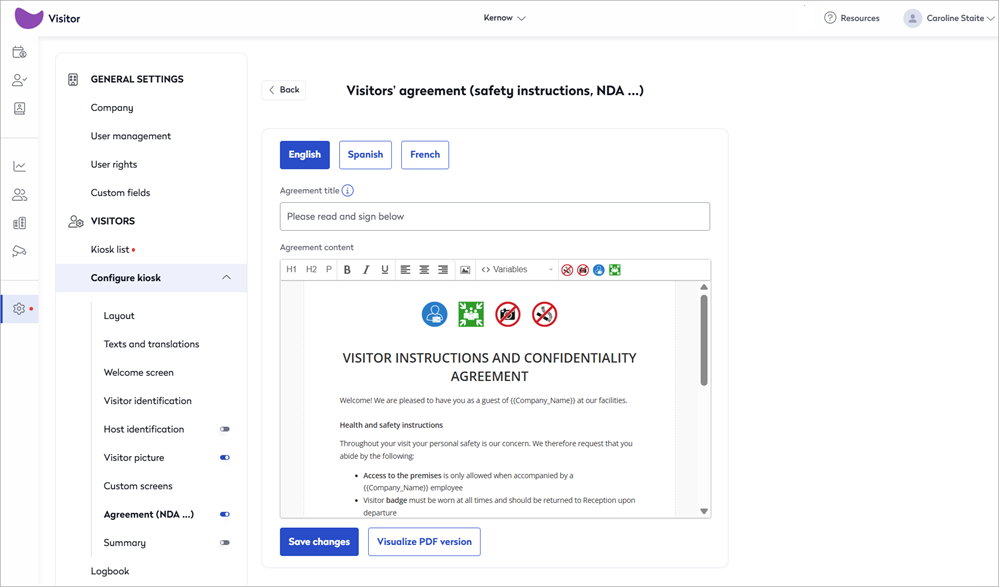Apply italic formatting in editor toolbar

tap(366, 270)
